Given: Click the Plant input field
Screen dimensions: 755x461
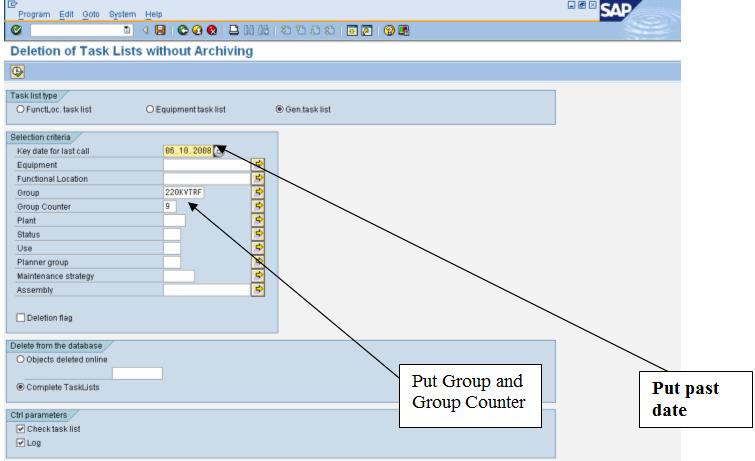Looking at the screenshot, I should pos(174,221).
